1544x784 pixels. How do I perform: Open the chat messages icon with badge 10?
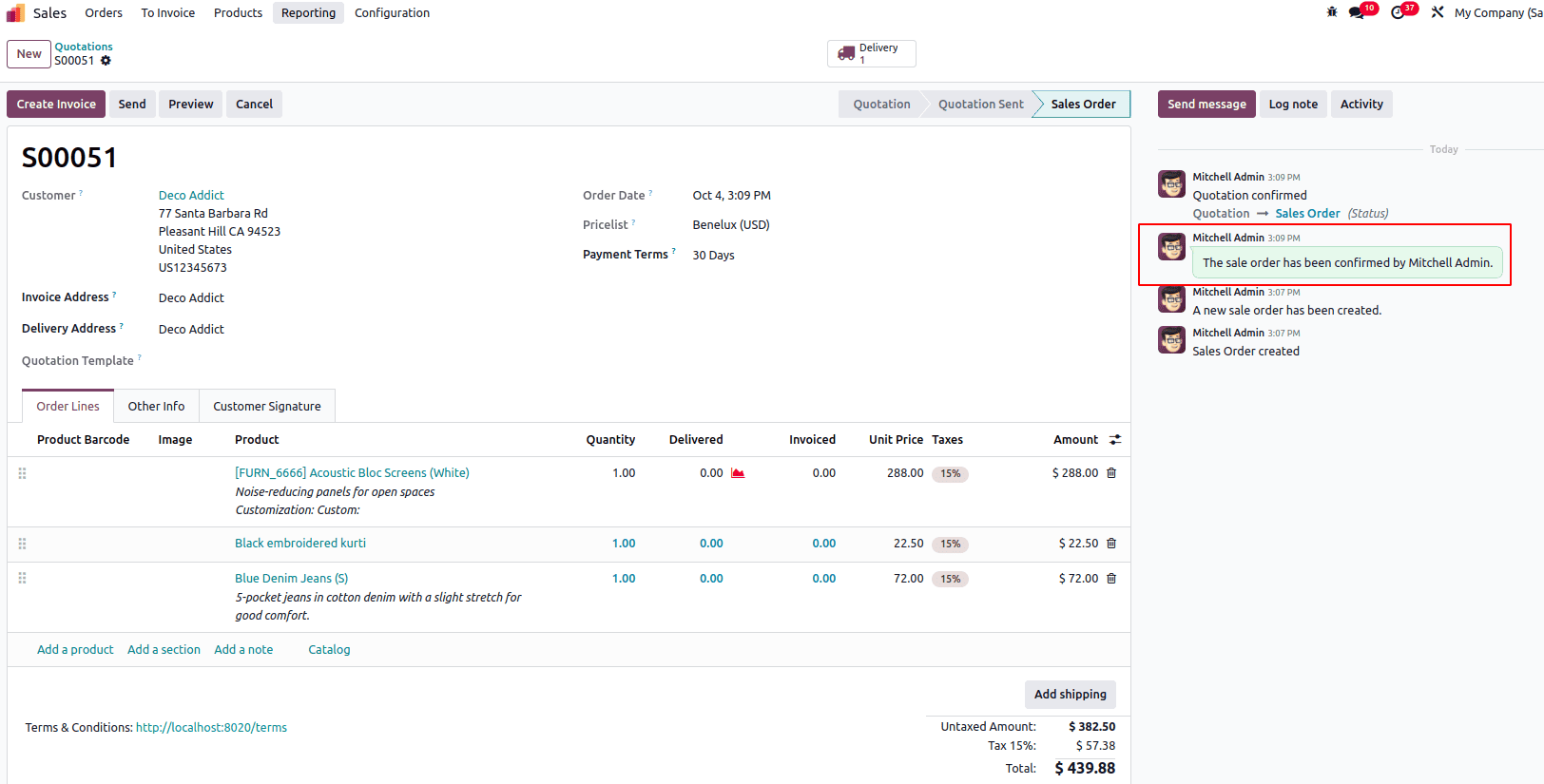pyautogui.click(x=1357, y=12)
